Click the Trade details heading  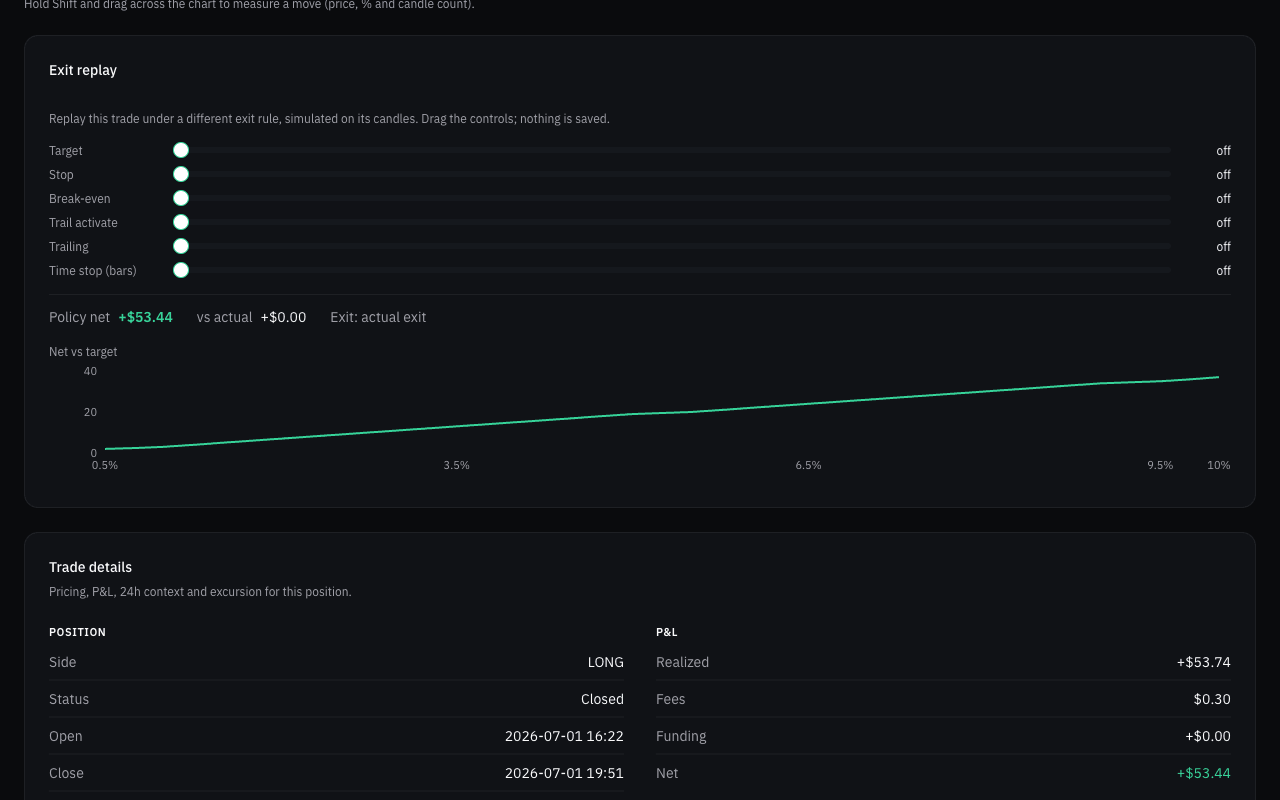[90, 567]
